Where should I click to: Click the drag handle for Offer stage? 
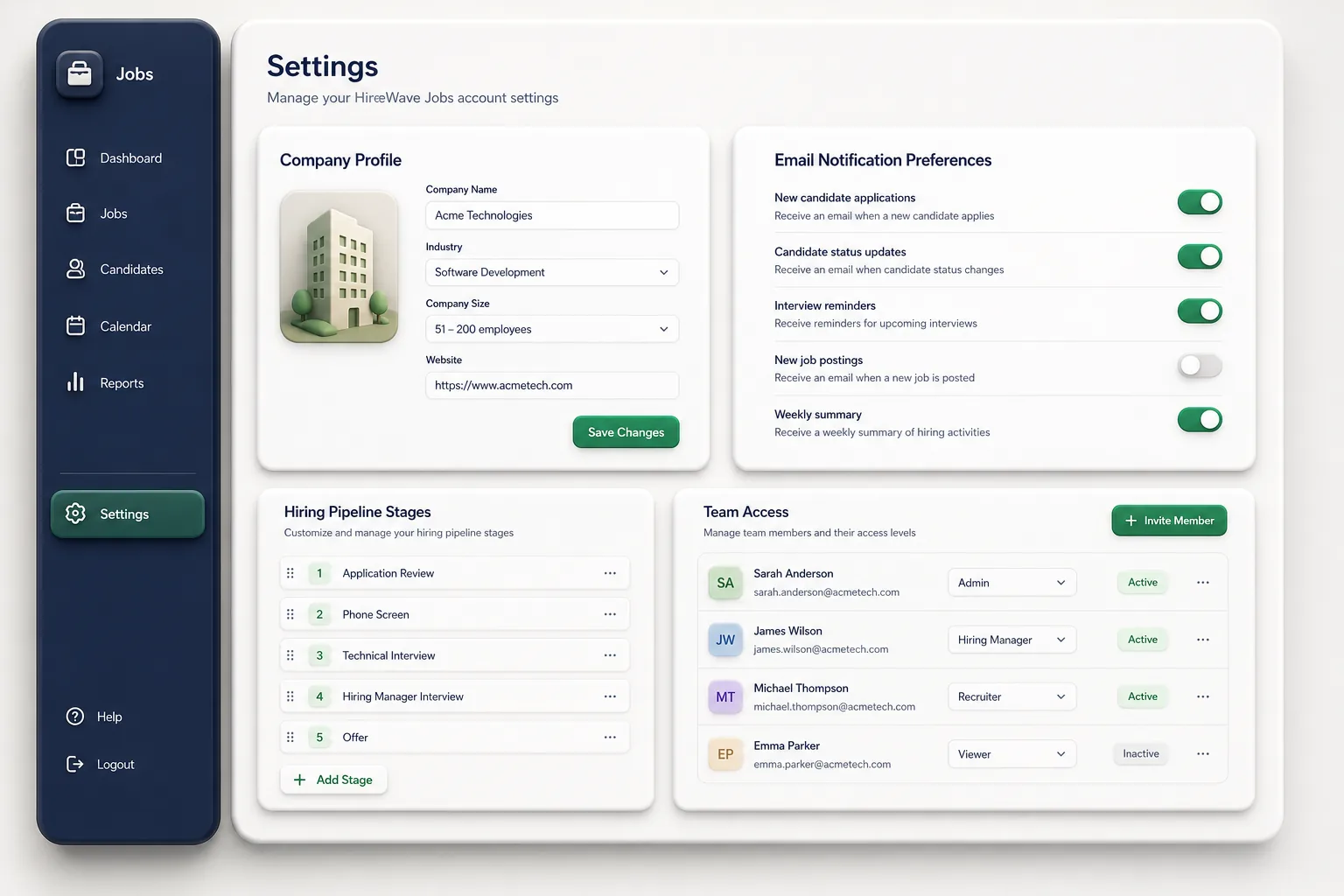(290, 738)
